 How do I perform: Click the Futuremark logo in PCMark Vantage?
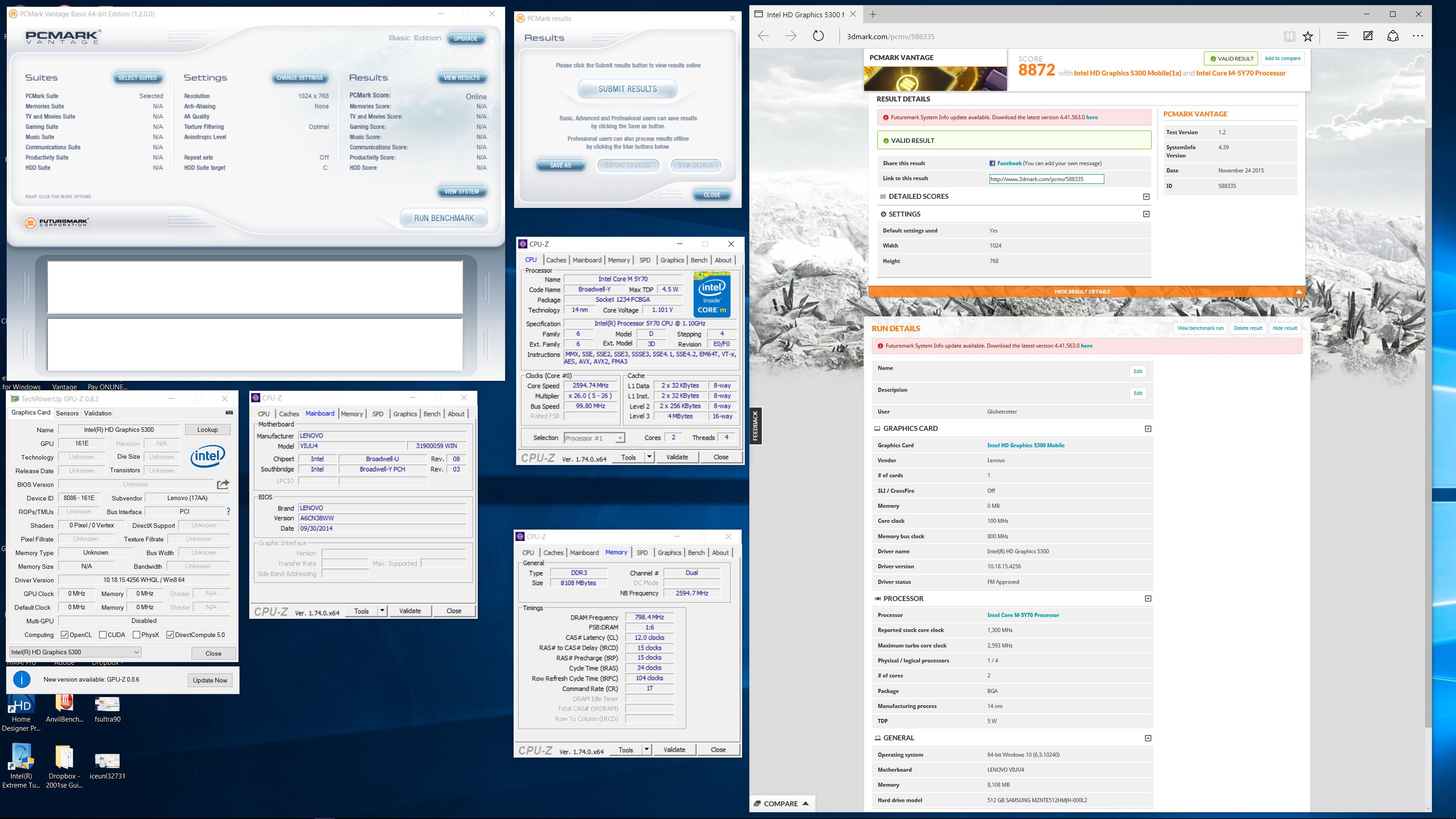tap(56, 222)
